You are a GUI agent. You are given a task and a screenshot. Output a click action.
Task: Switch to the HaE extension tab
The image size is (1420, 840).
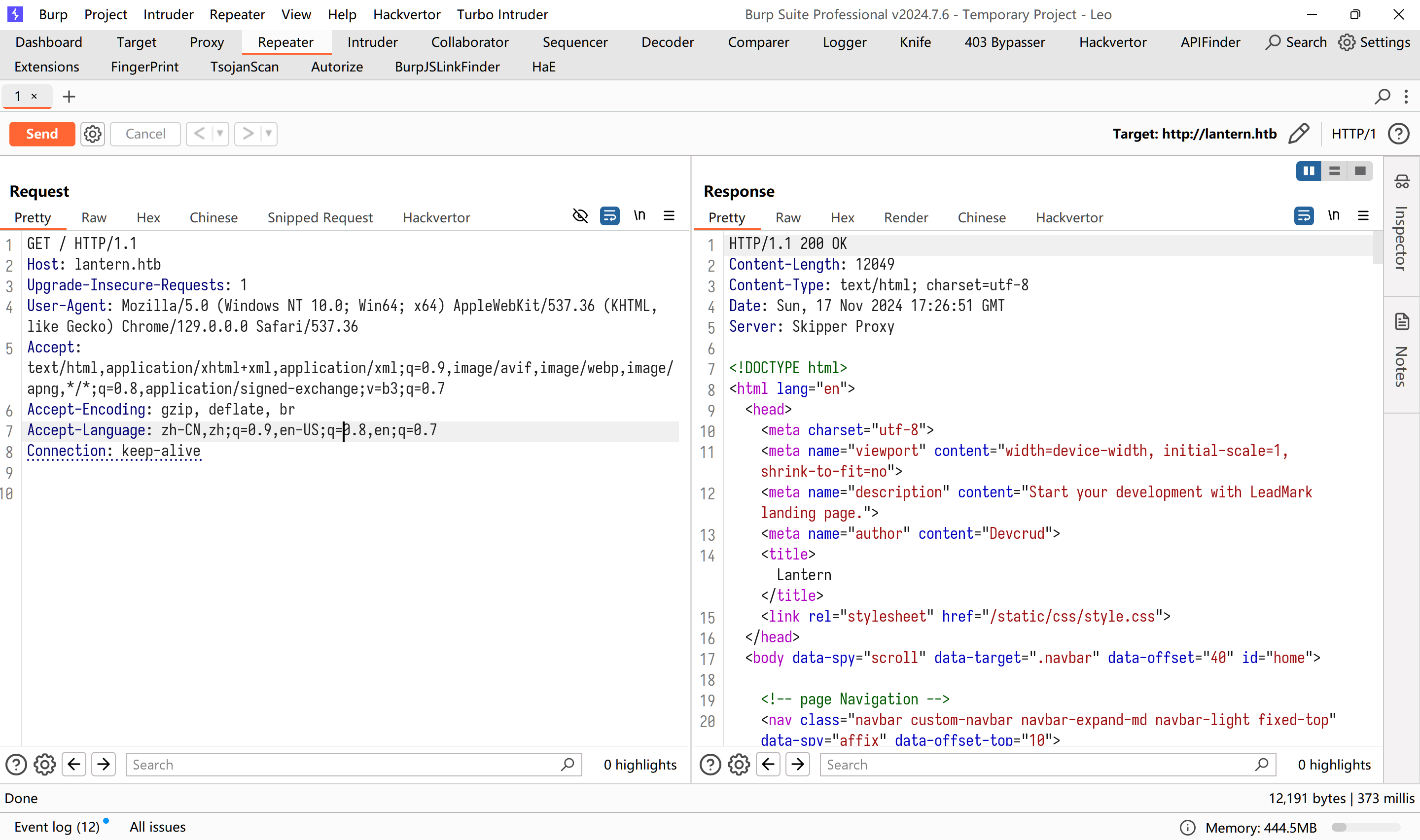coord(543,67)
